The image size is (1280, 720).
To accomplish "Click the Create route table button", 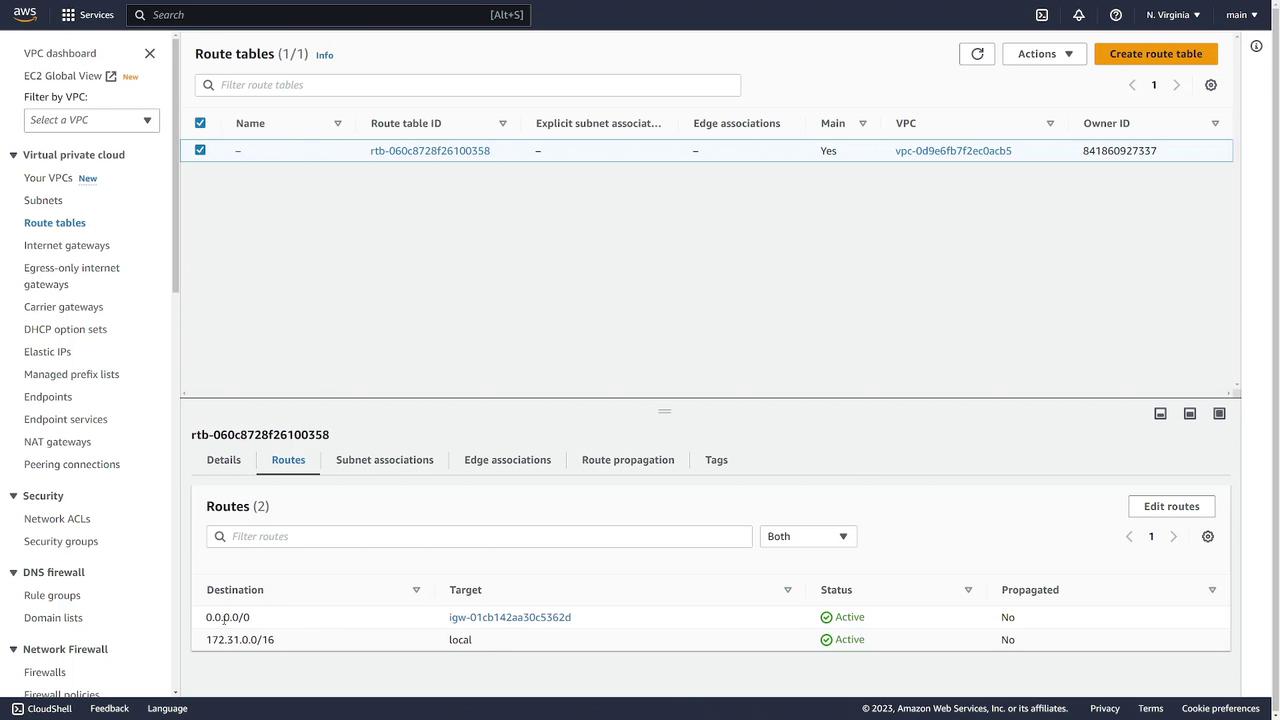I will pos(1155,54).
